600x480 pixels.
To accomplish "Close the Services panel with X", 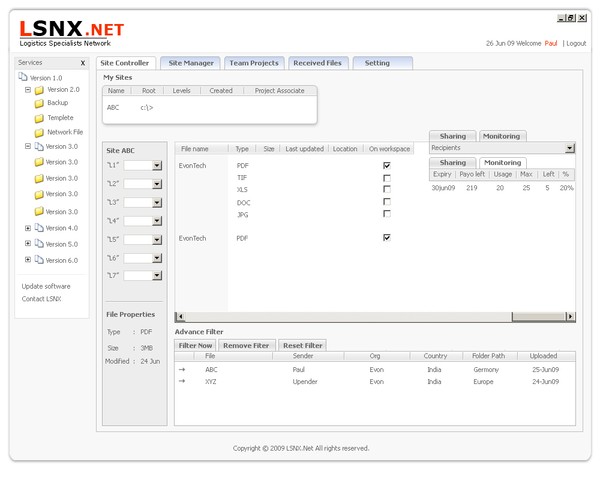I will point(83,63).
